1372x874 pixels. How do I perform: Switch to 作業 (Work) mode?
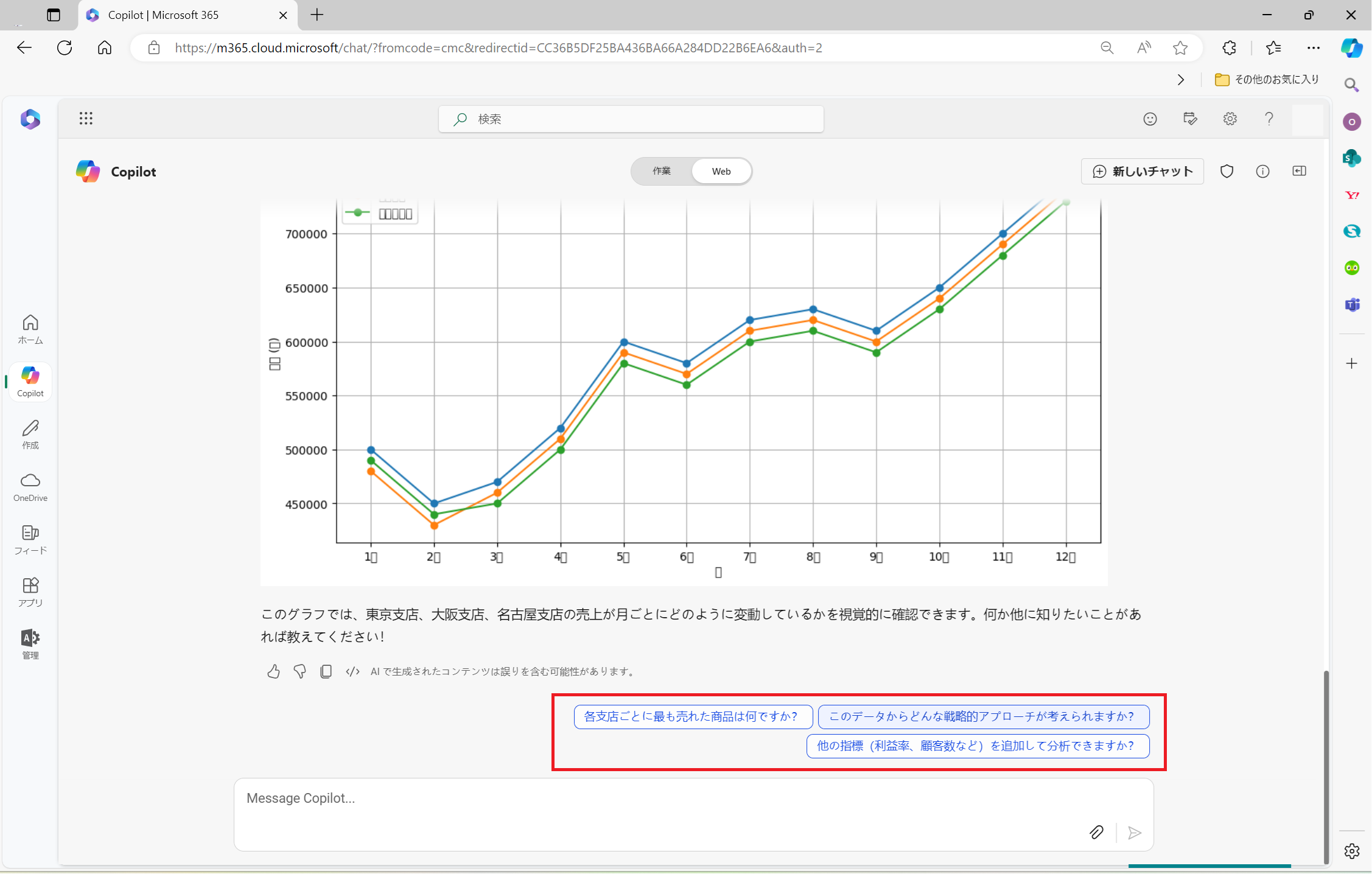[662, 171]
